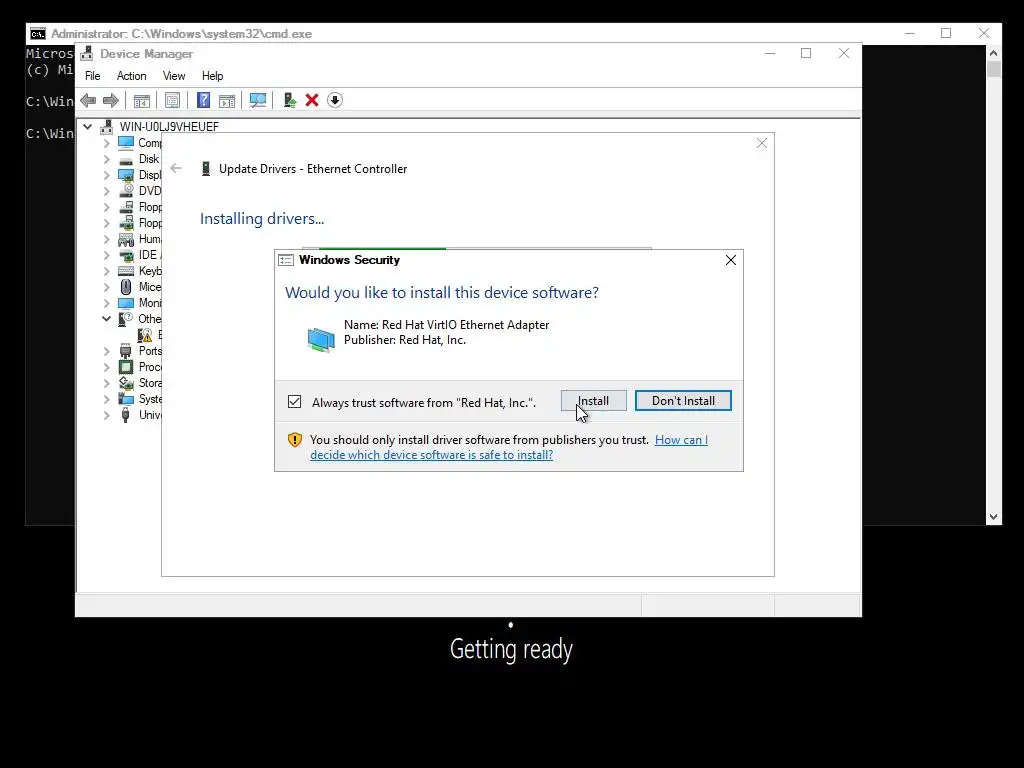Close the Windows Security dialog
The height and width of the screenshot is (768, 1024).
point(731,260)
